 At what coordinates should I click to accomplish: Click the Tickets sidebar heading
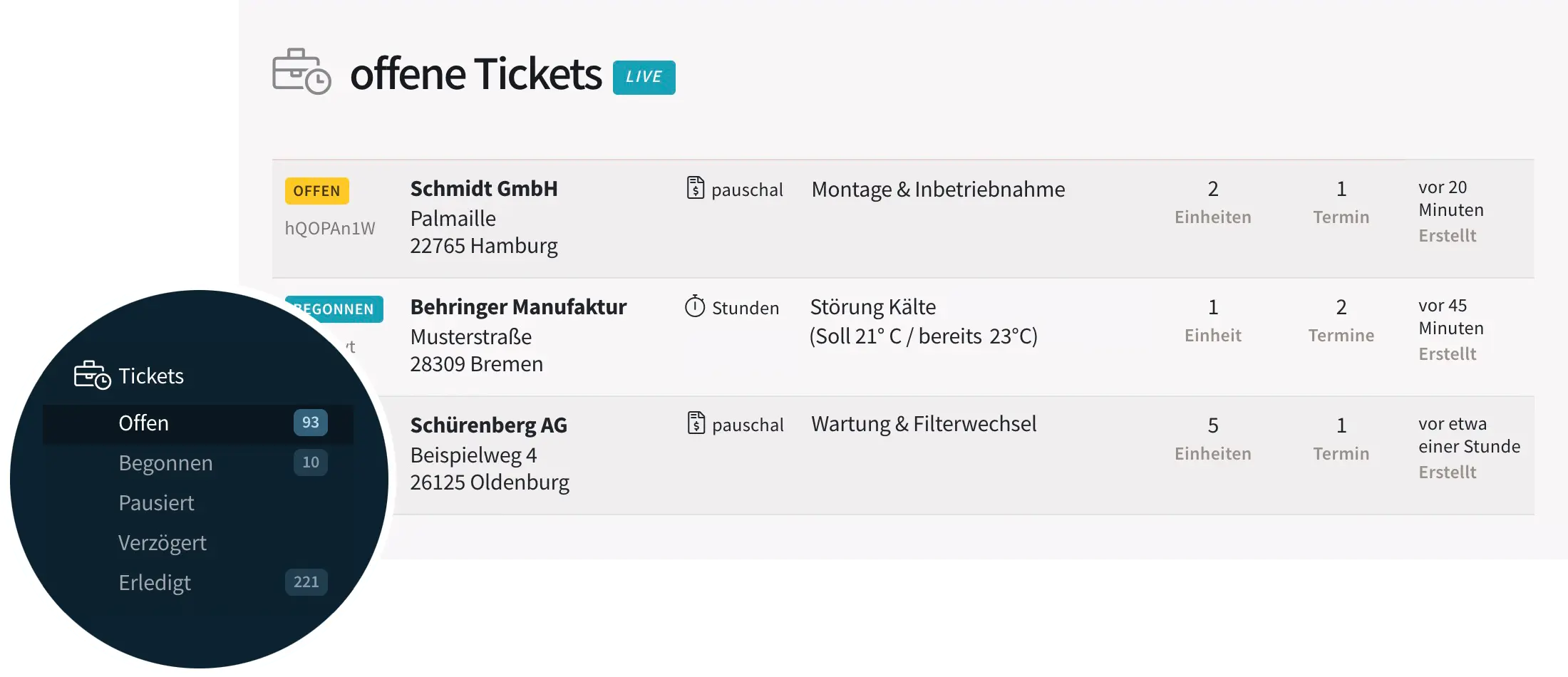point(151,376)
